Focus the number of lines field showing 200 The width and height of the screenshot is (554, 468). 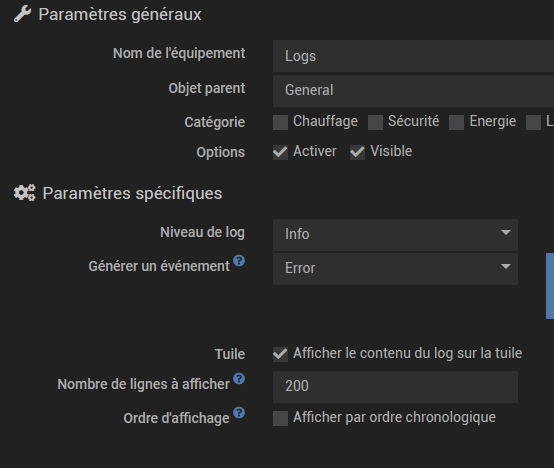pyautogui.click(x=395, y=387)
